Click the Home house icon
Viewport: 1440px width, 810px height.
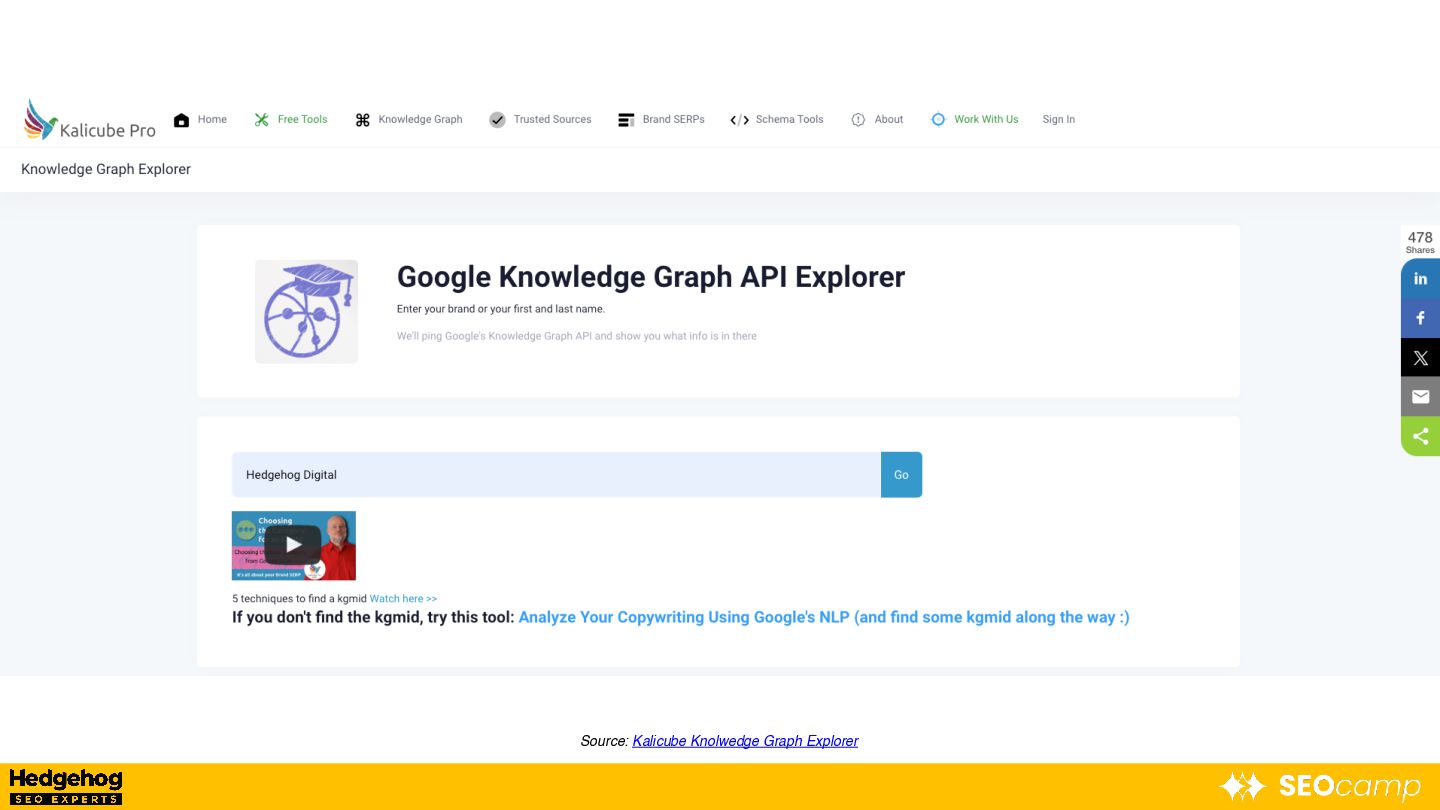(x=181, y=120)
